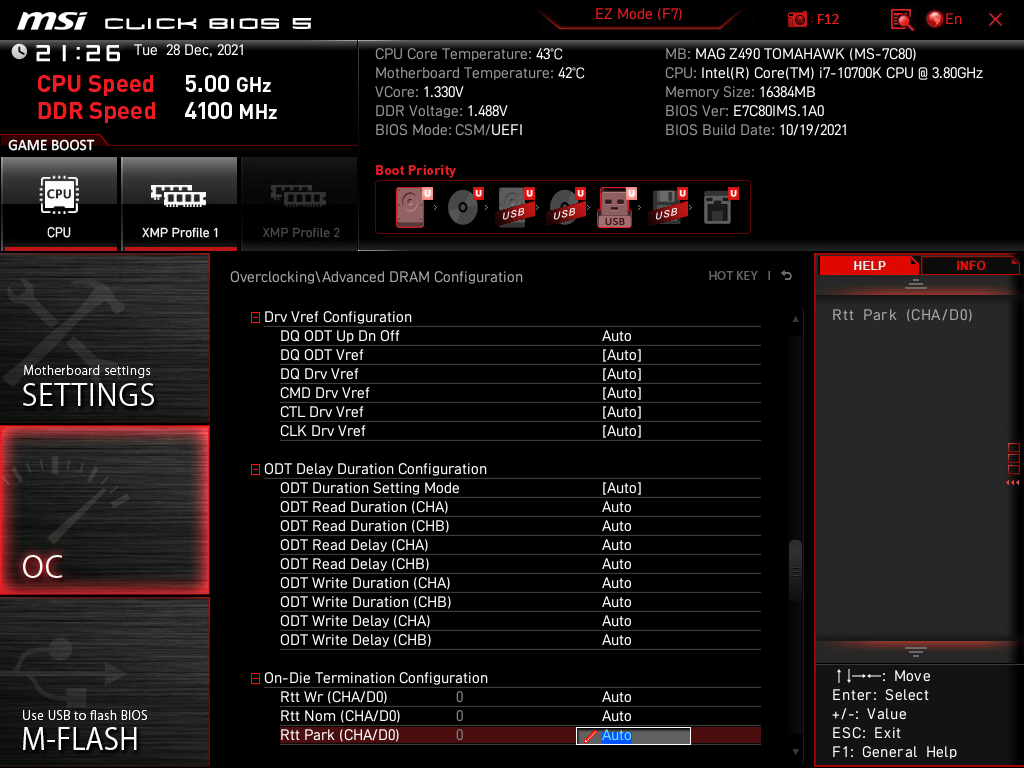The image size is (1024, 768).
Task: Select DQ ODT Up Dn Off row
Action: (520, 336)
